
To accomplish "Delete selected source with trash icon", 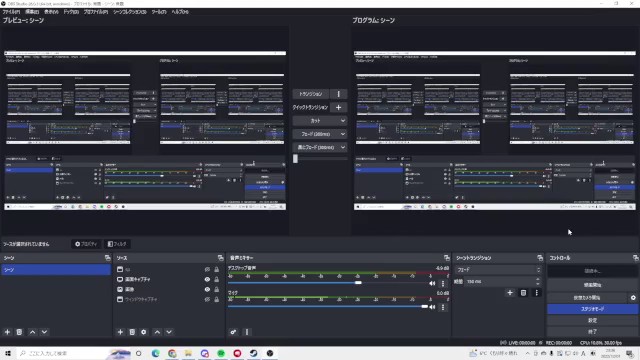I will tap(132, 332).
